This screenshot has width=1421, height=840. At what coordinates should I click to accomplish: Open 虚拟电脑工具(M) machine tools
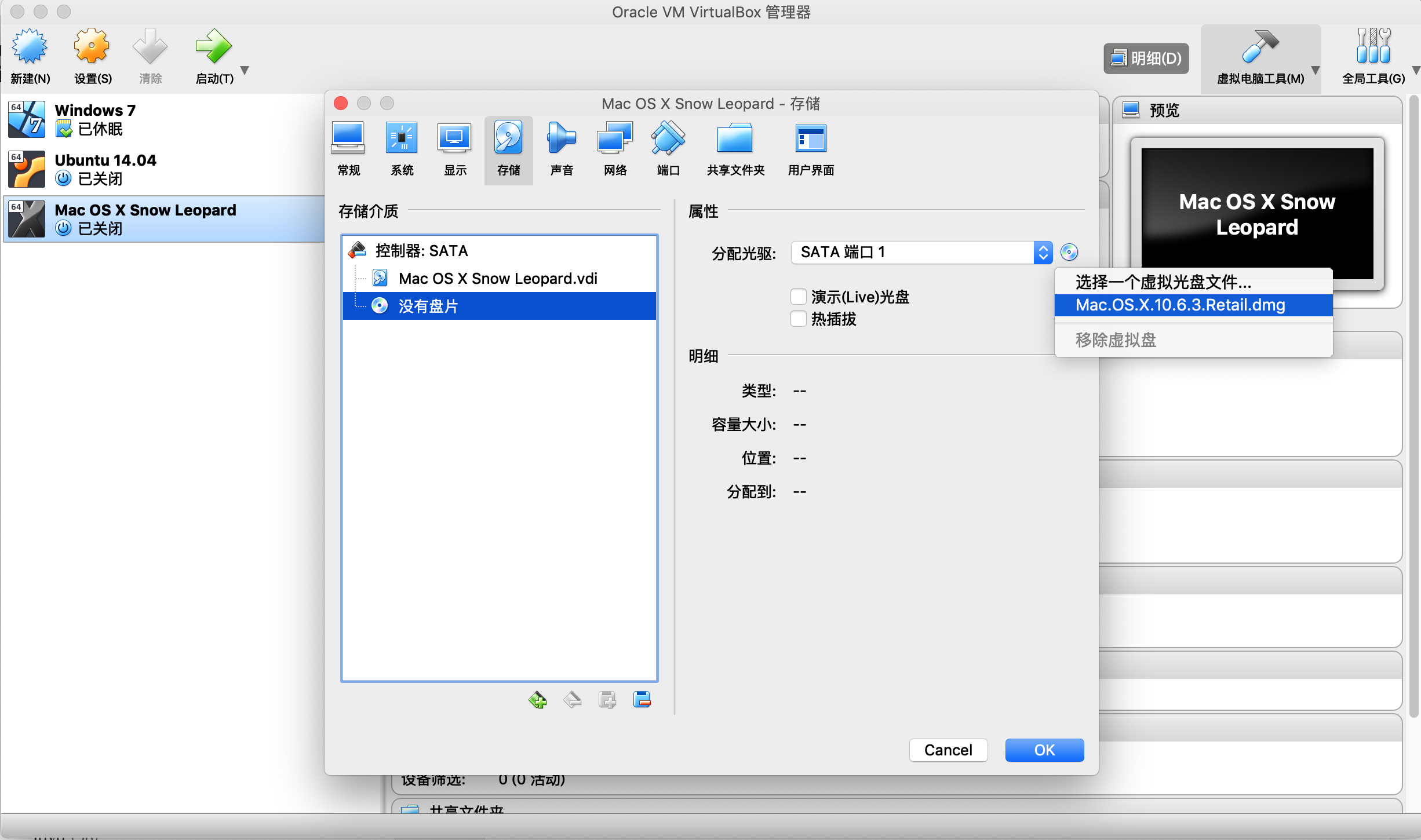tap(1260, 56)
